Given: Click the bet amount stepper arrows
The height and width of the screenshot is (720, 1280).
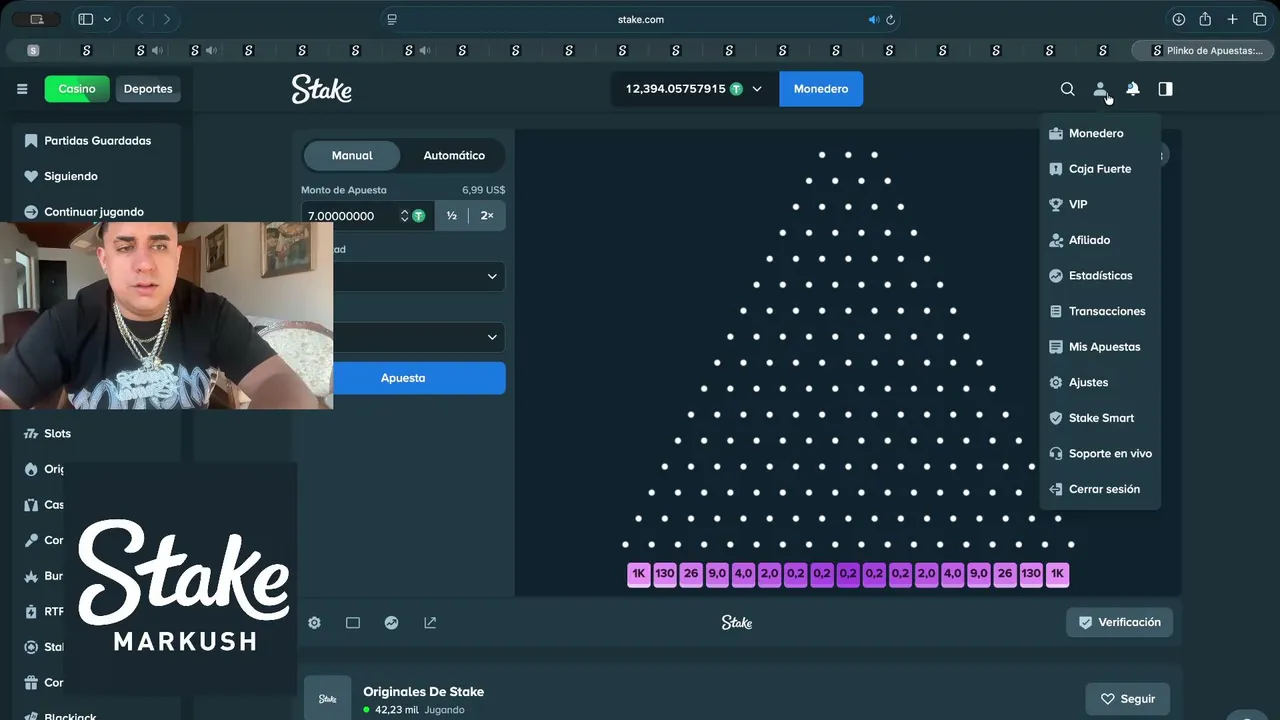Looking at the screenshot, I should tap(404, 216).
